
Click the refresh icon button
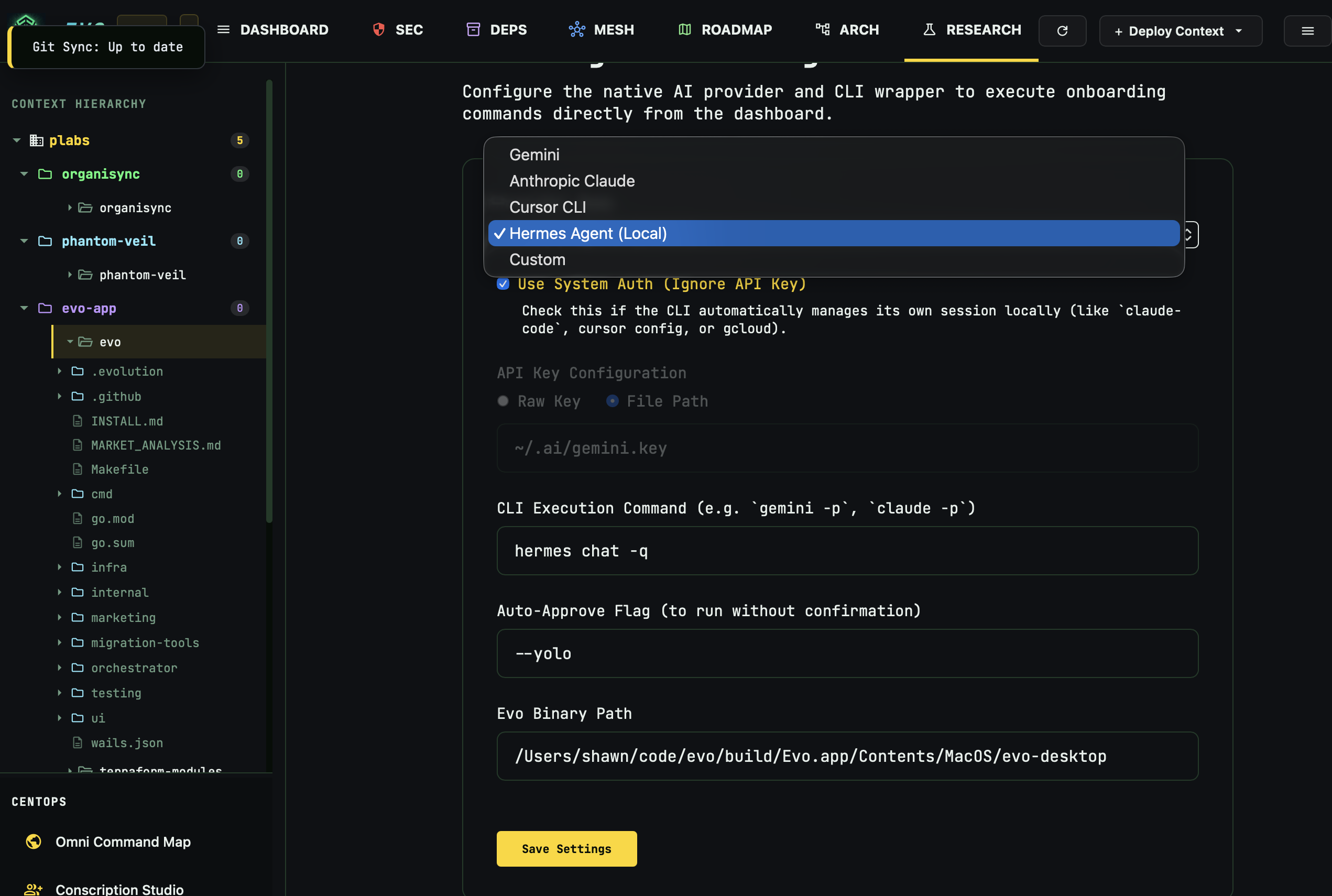(1062, 31)
